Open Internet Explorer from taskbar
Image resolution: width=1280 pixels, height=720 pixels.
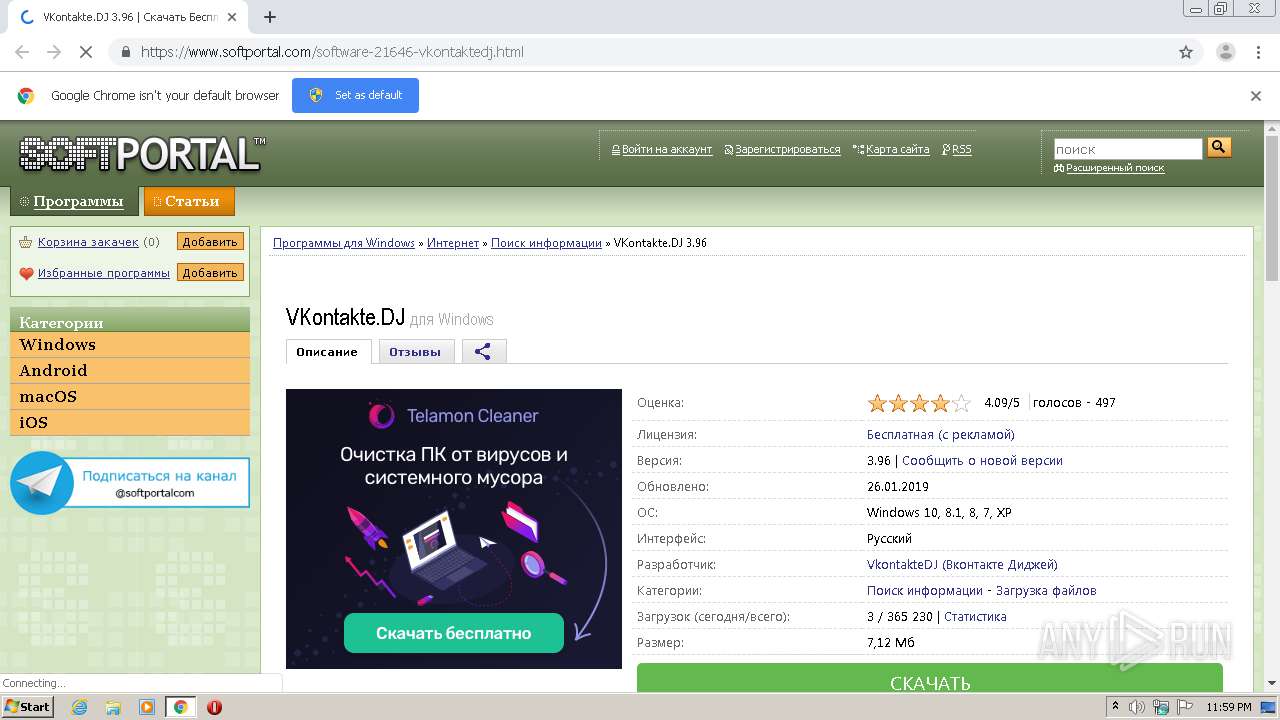tap(79, 707)
